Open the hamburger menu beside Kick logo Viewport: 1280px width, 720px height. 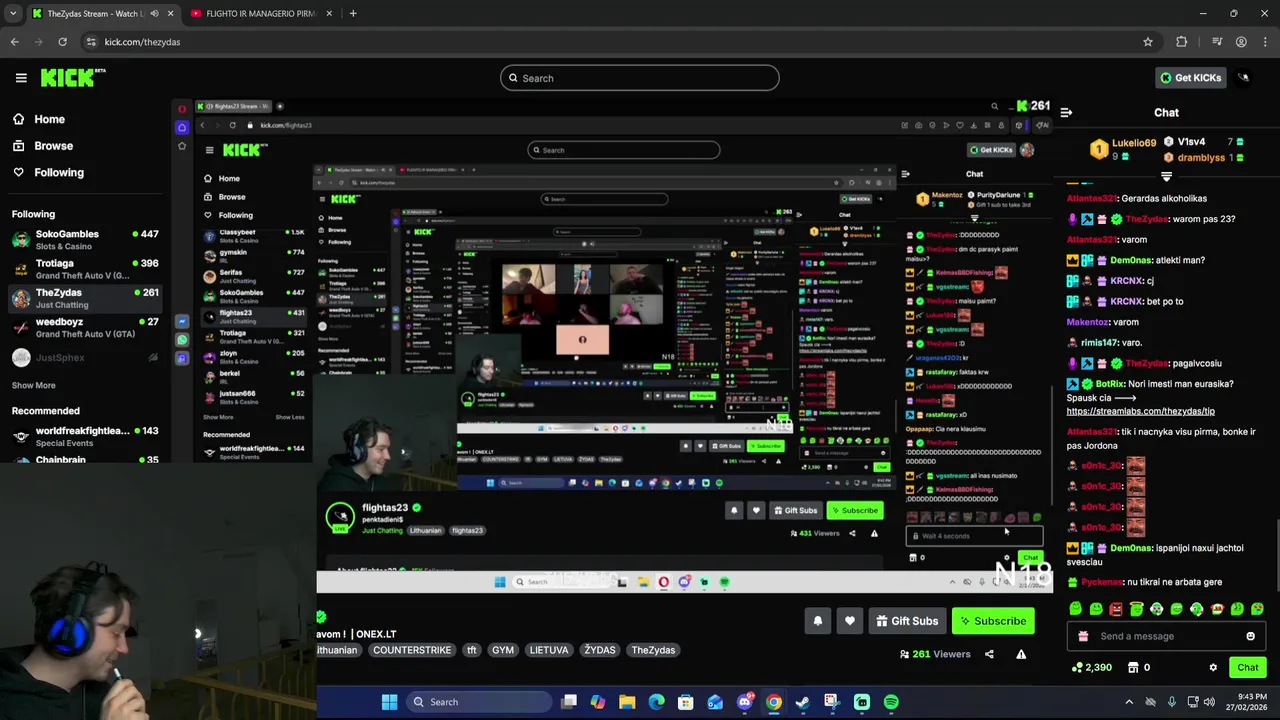21,77
